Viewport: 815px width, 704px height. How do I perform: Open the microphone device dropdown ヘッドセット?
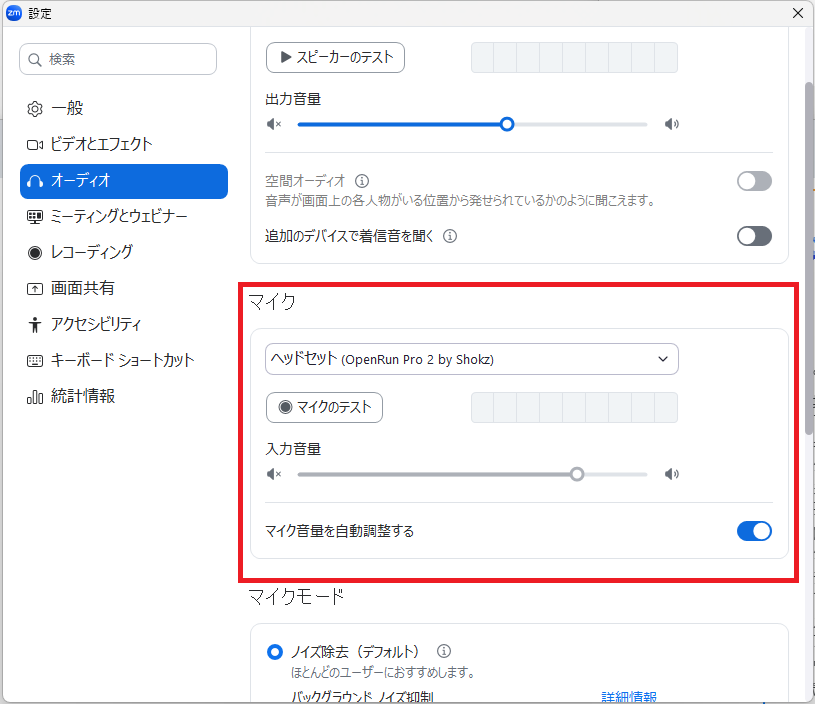tap(472, 359)
